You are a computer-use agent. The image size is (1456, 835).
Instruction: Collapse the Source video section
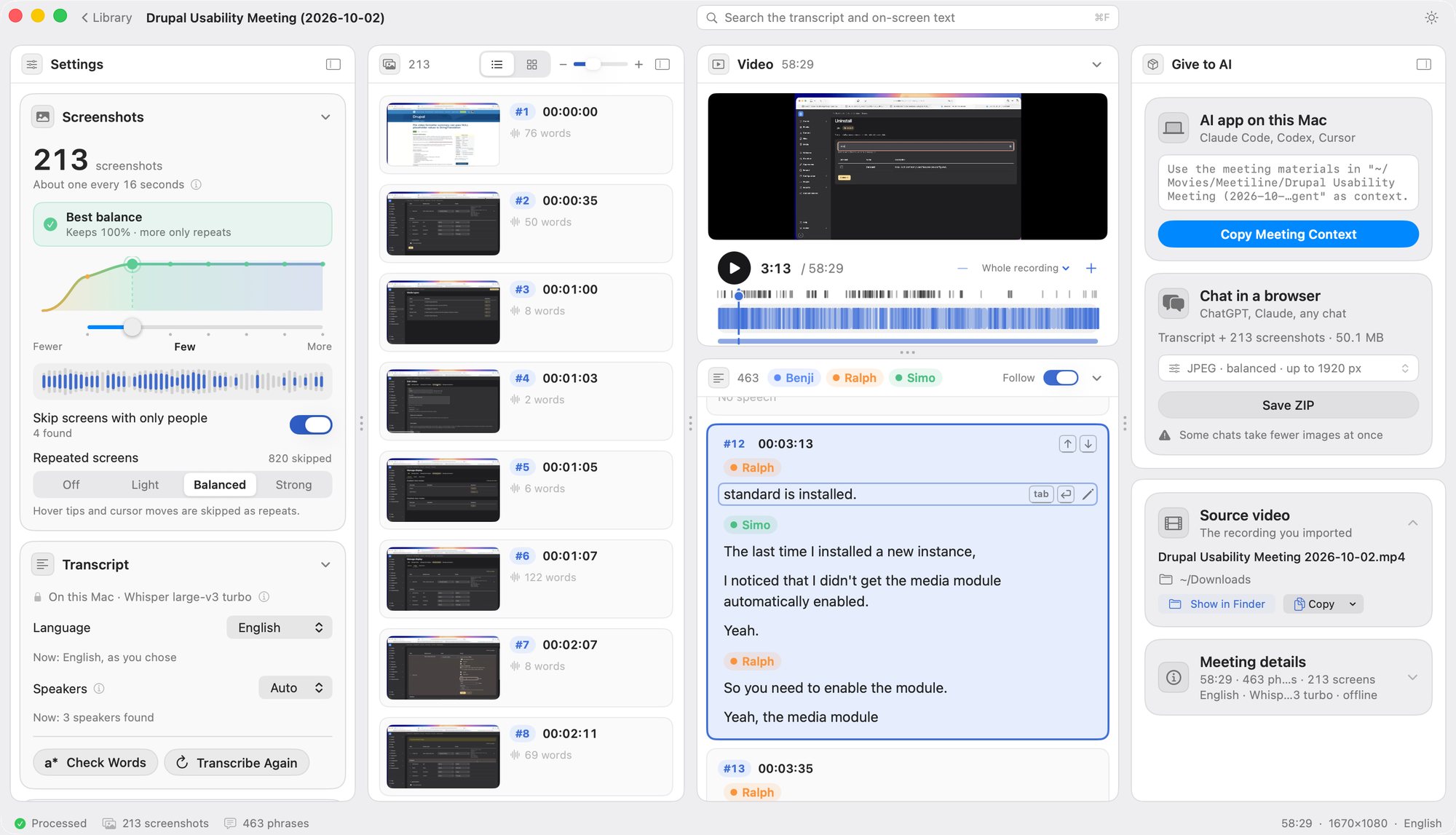coord(1412,523)
